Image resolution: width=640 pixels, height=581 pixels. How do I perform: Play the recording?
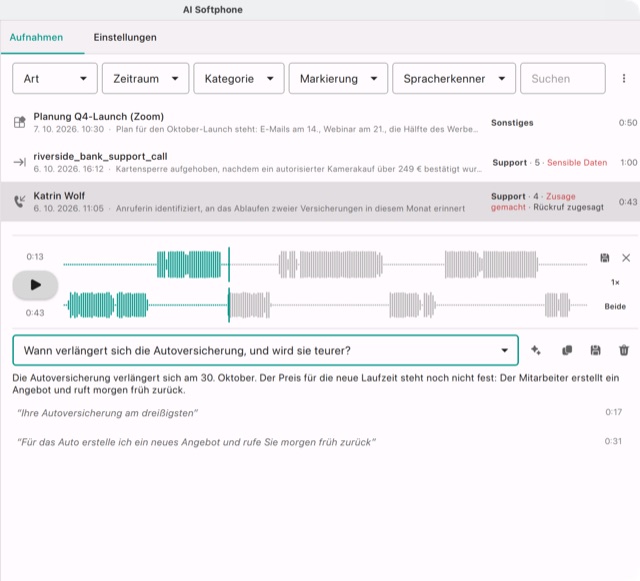[35, 285]
